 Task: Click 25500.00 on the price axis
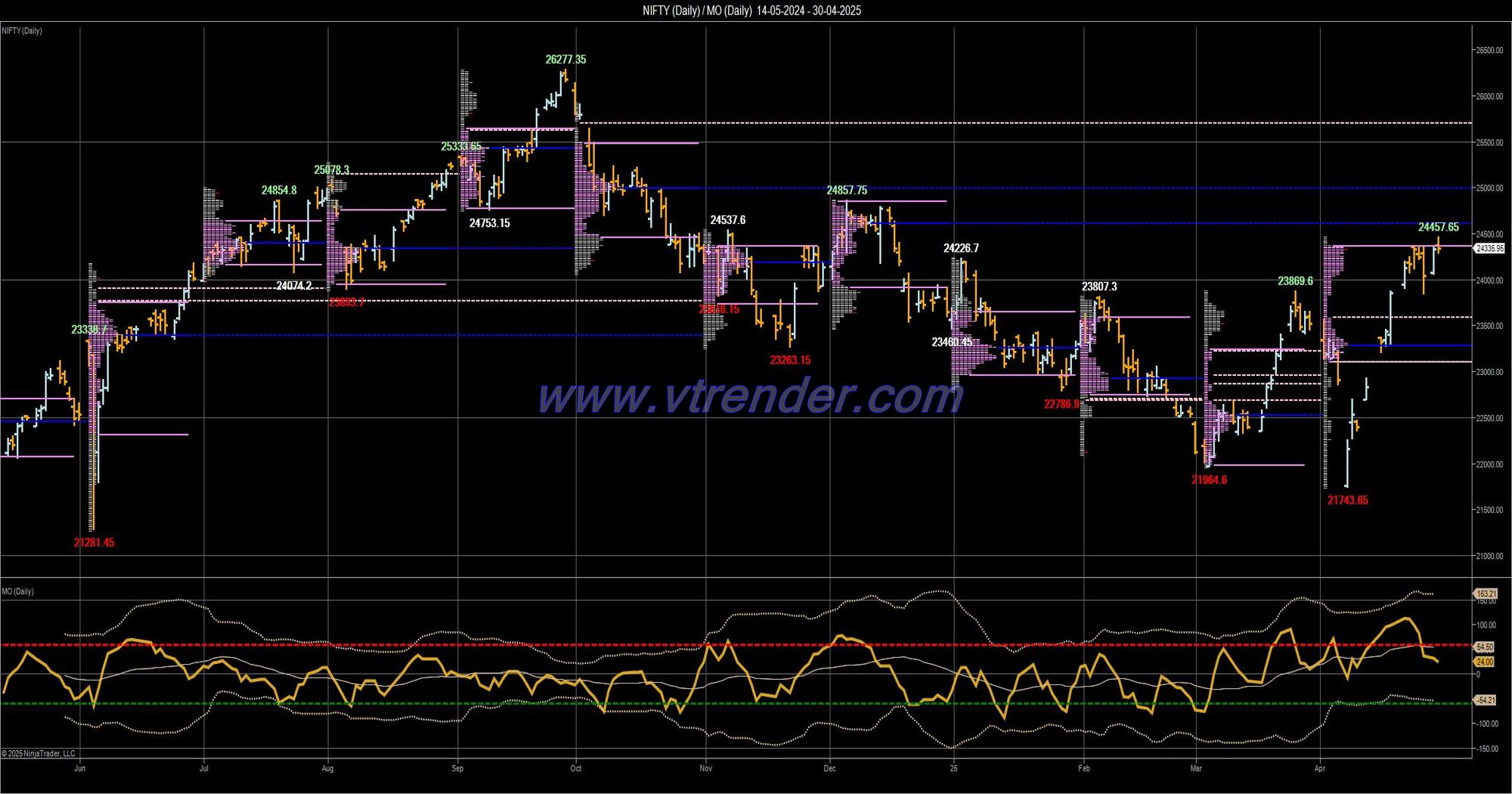1489,142
